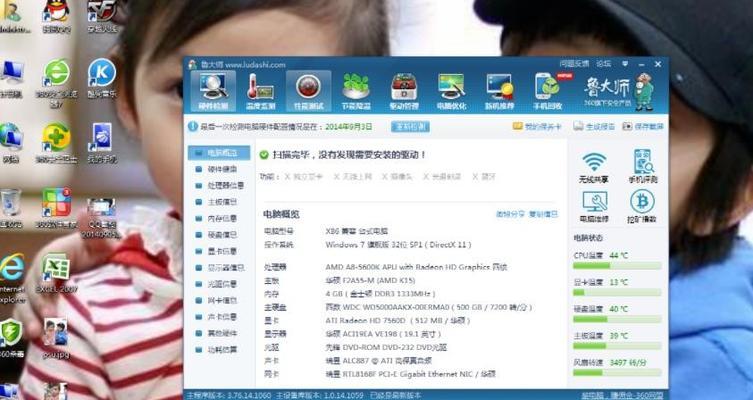Open 新机推荐 new PC recommendations
The image size is (753, 400).
coord(499,91)
